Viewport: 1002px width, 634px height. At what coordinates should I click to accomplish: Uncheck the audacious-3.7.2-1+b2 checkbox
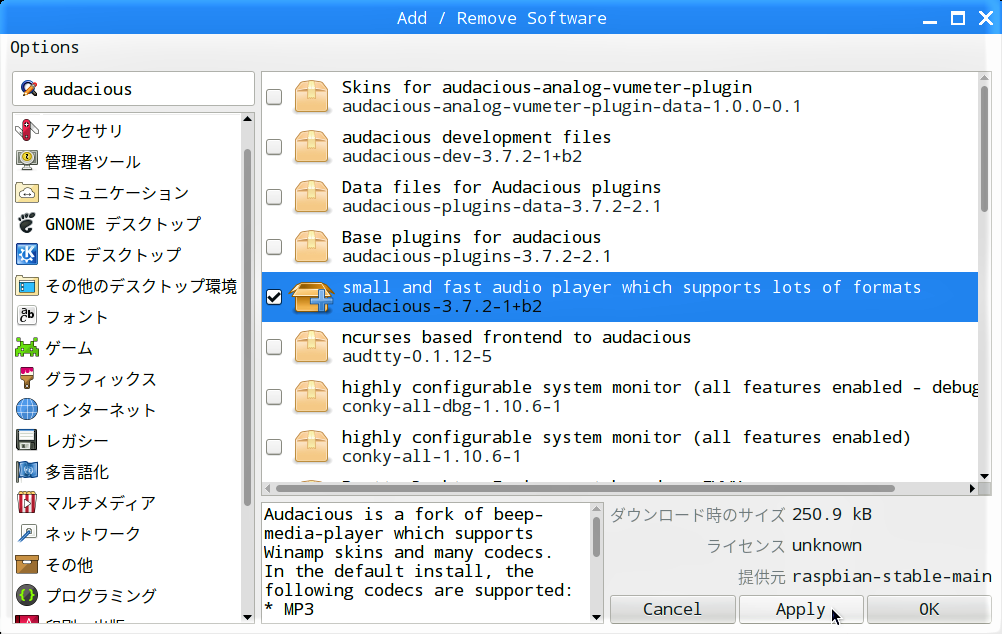click(x=274, y=297)
